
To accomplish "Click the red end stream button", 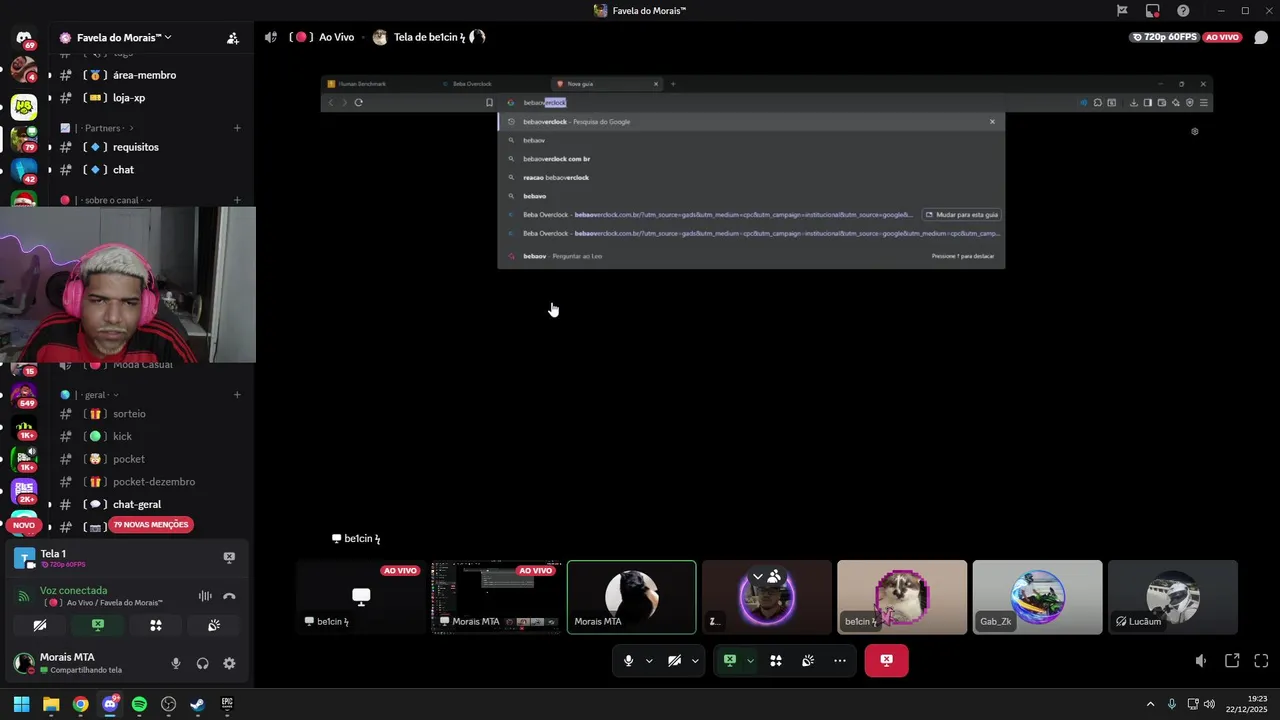I will (x=886, y=660).
